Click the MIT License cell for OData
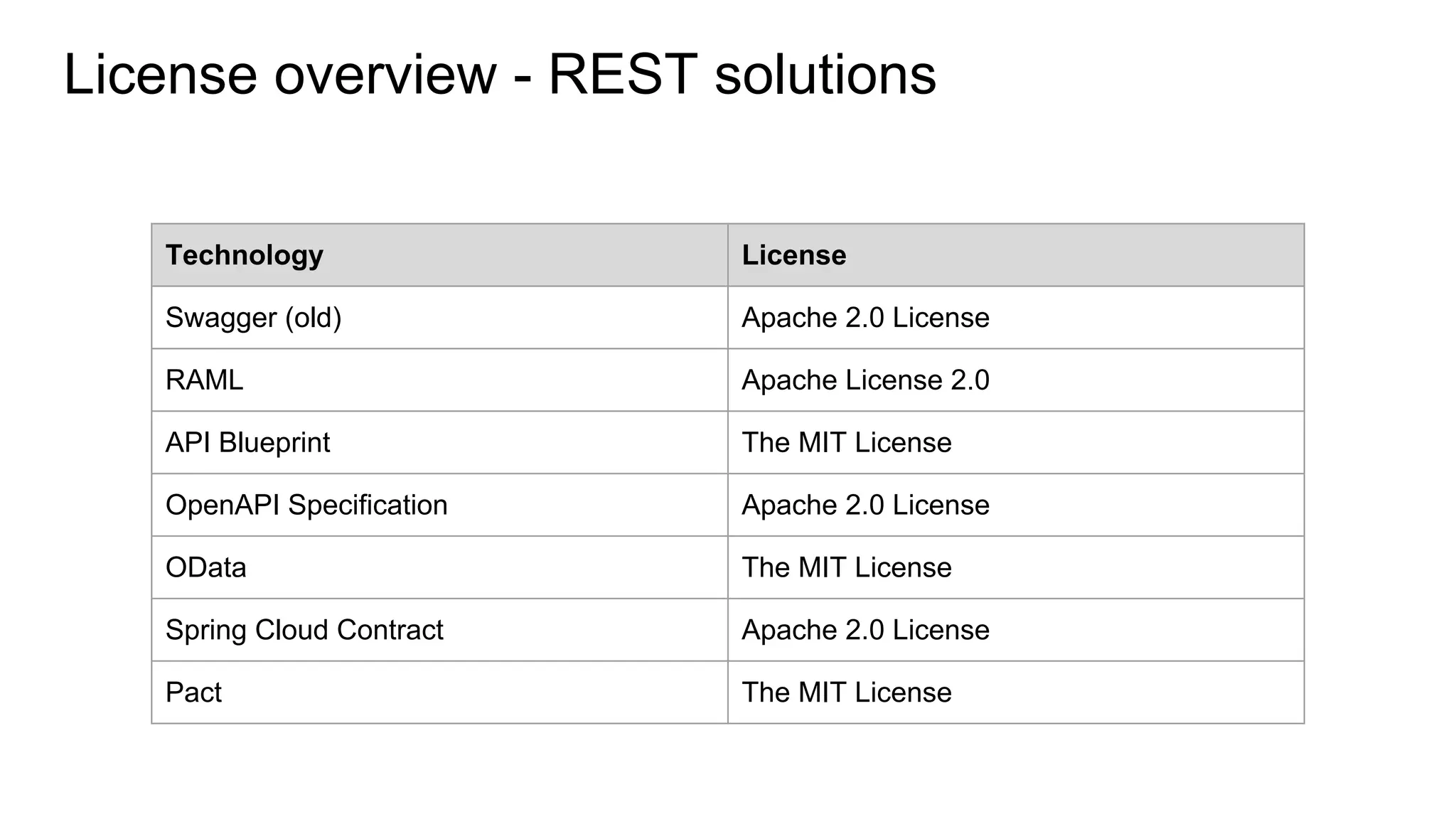The height and width of the screenshot is (819, 1456). 846,568
